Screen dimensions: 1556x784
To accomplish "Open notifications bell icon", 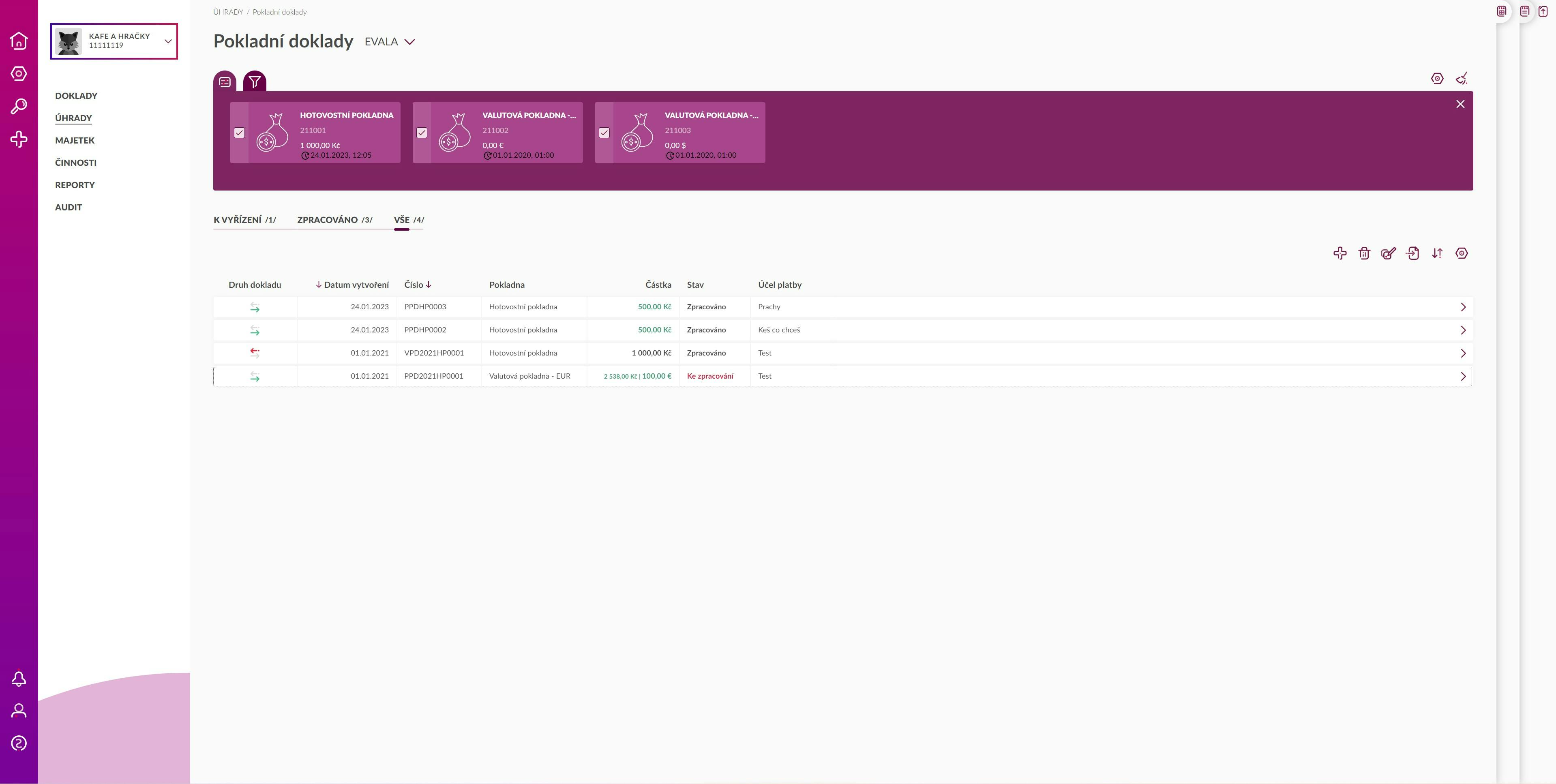I will pos(19,679).
